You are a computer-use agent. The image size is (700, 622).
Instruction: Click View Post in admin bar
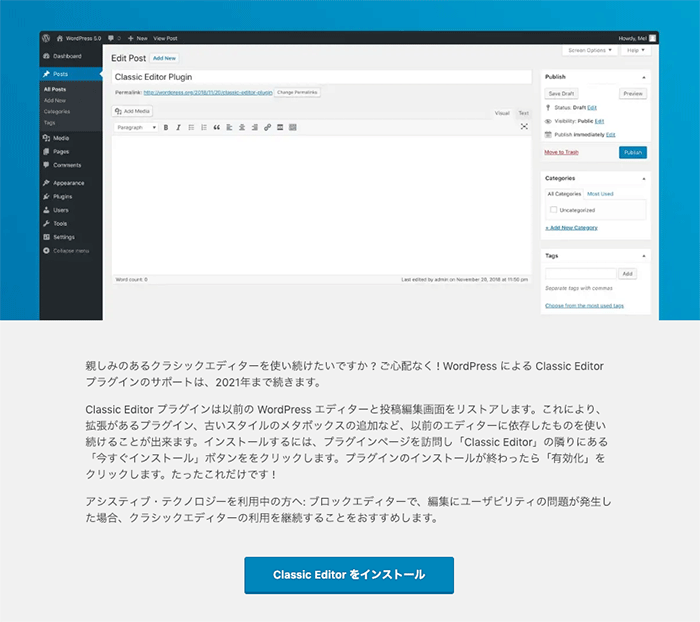coord(165,38)
